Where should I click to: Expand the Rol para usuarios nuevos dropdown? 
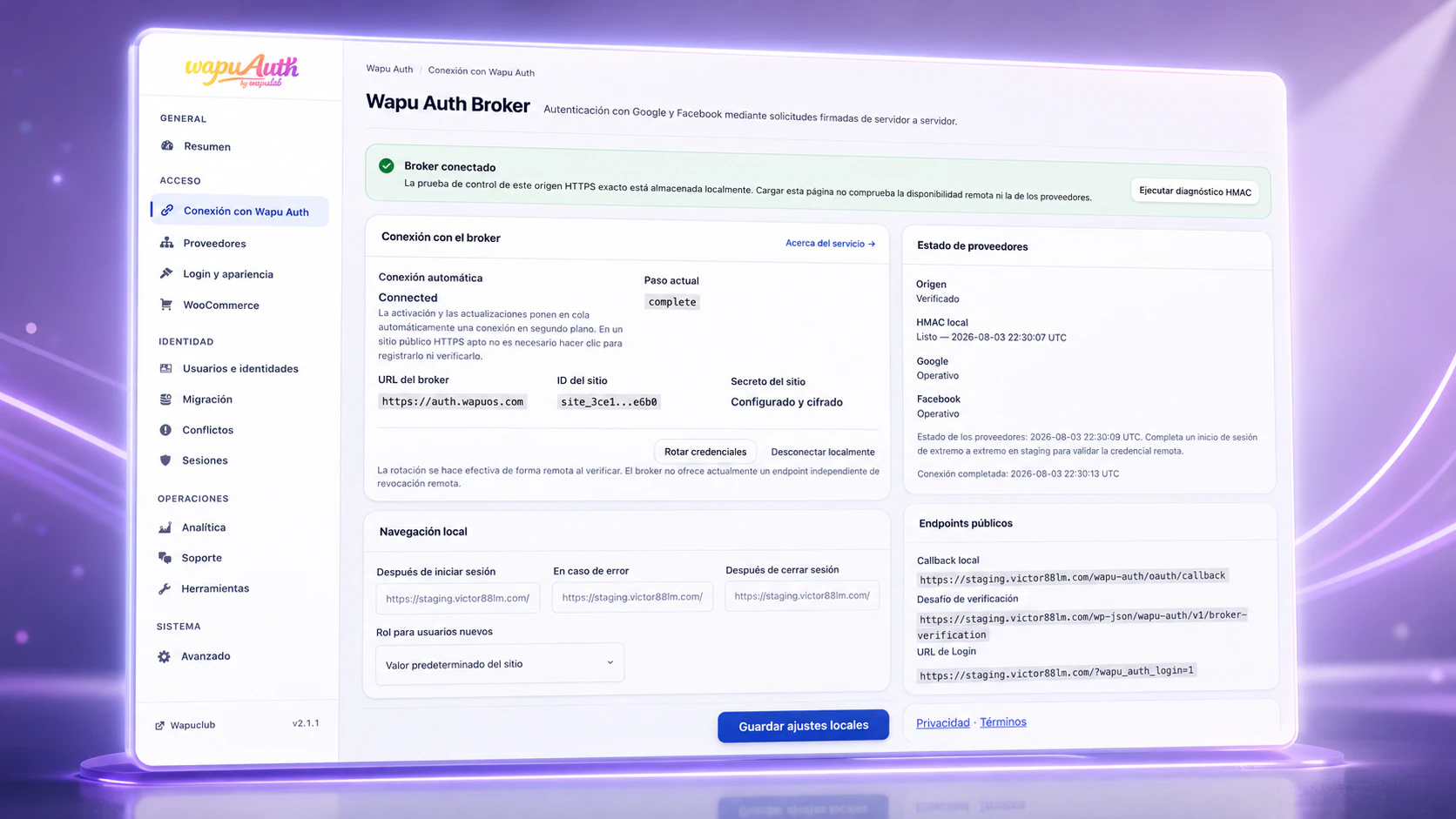click(x=500, y=663)
